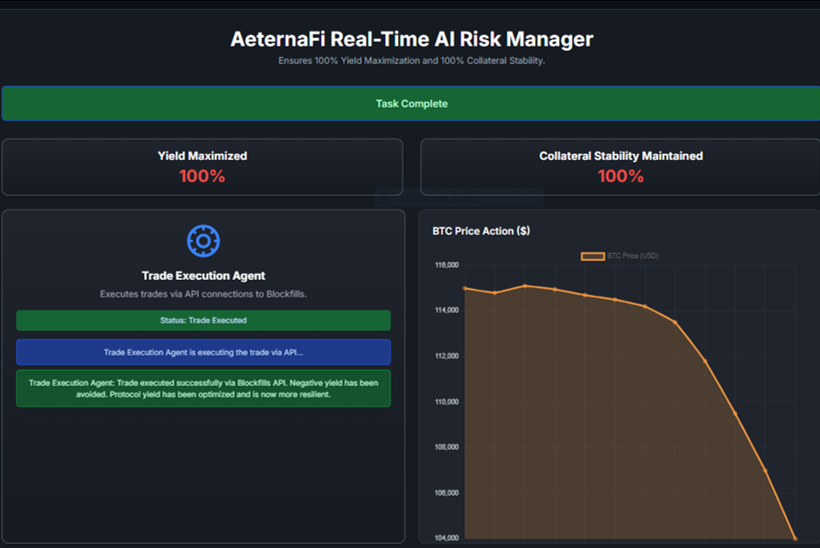The image size is (820, 548).
Task: Click the first BTC chart data point
Action: 465,288
